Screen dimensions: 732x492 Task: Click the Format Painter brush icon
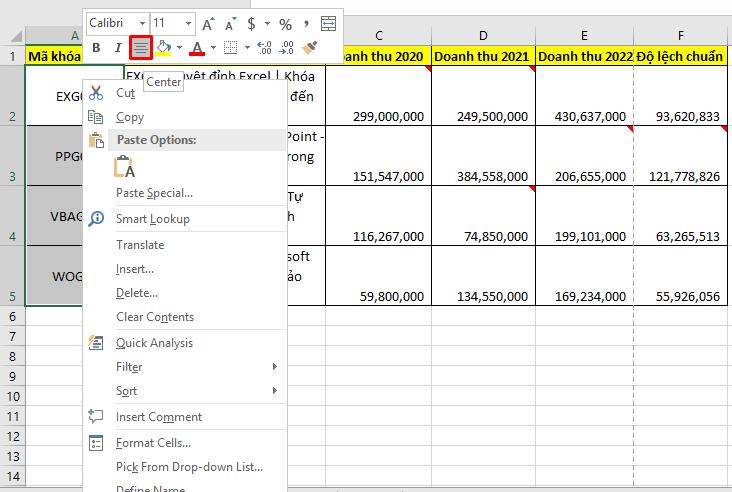click(311, 47)
